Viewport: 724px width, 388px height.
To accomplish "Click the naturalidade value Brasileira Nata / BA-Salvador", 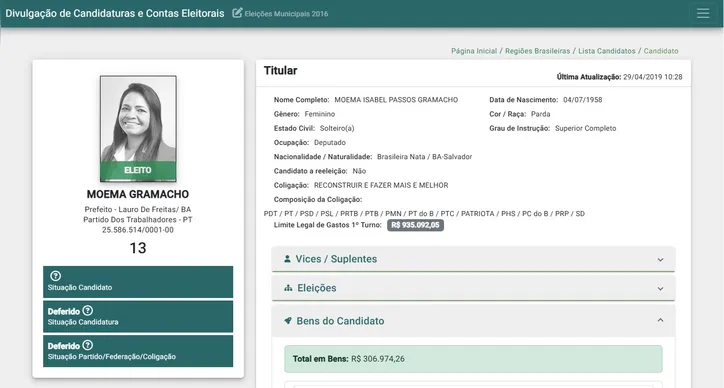I will point(424,157).
